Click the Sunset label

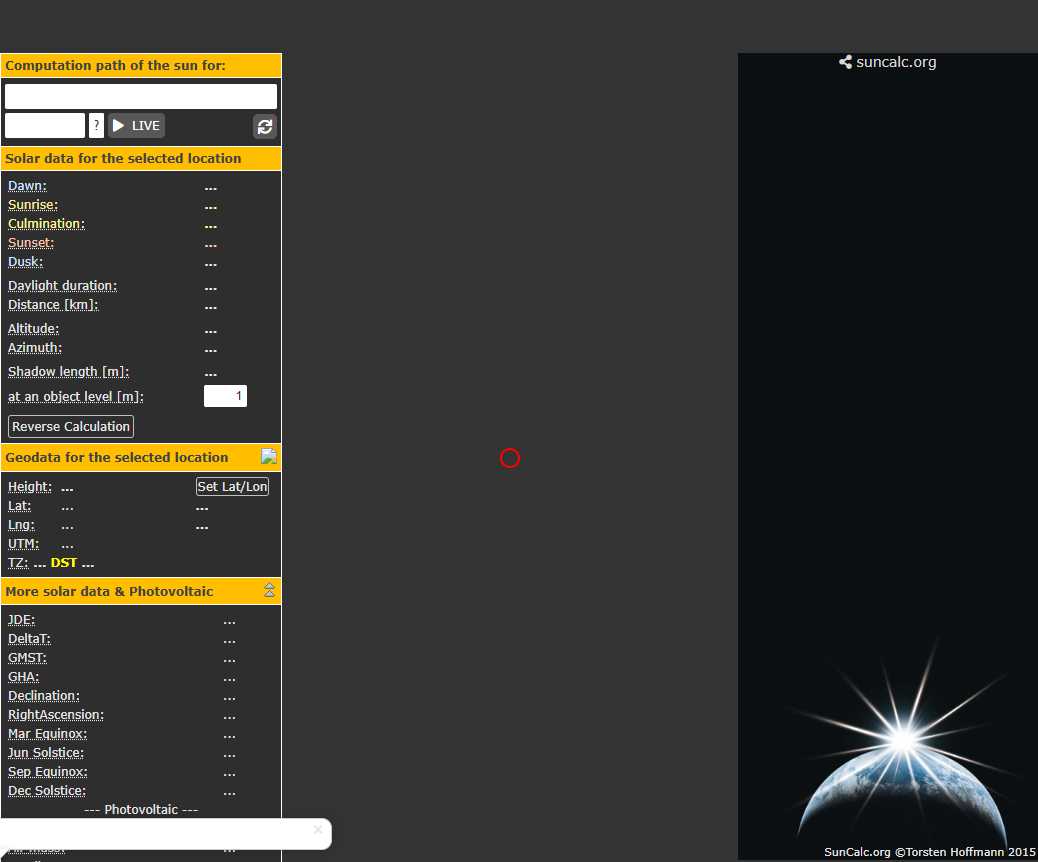(x=31, y=243)
